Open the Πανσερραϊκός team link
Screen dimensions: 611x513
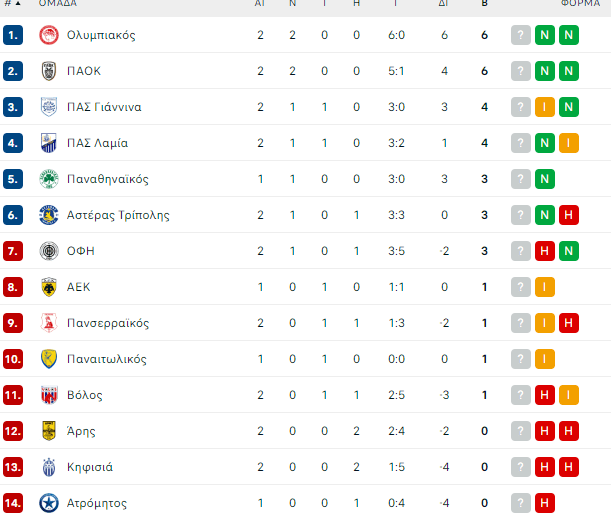[107, 323]
